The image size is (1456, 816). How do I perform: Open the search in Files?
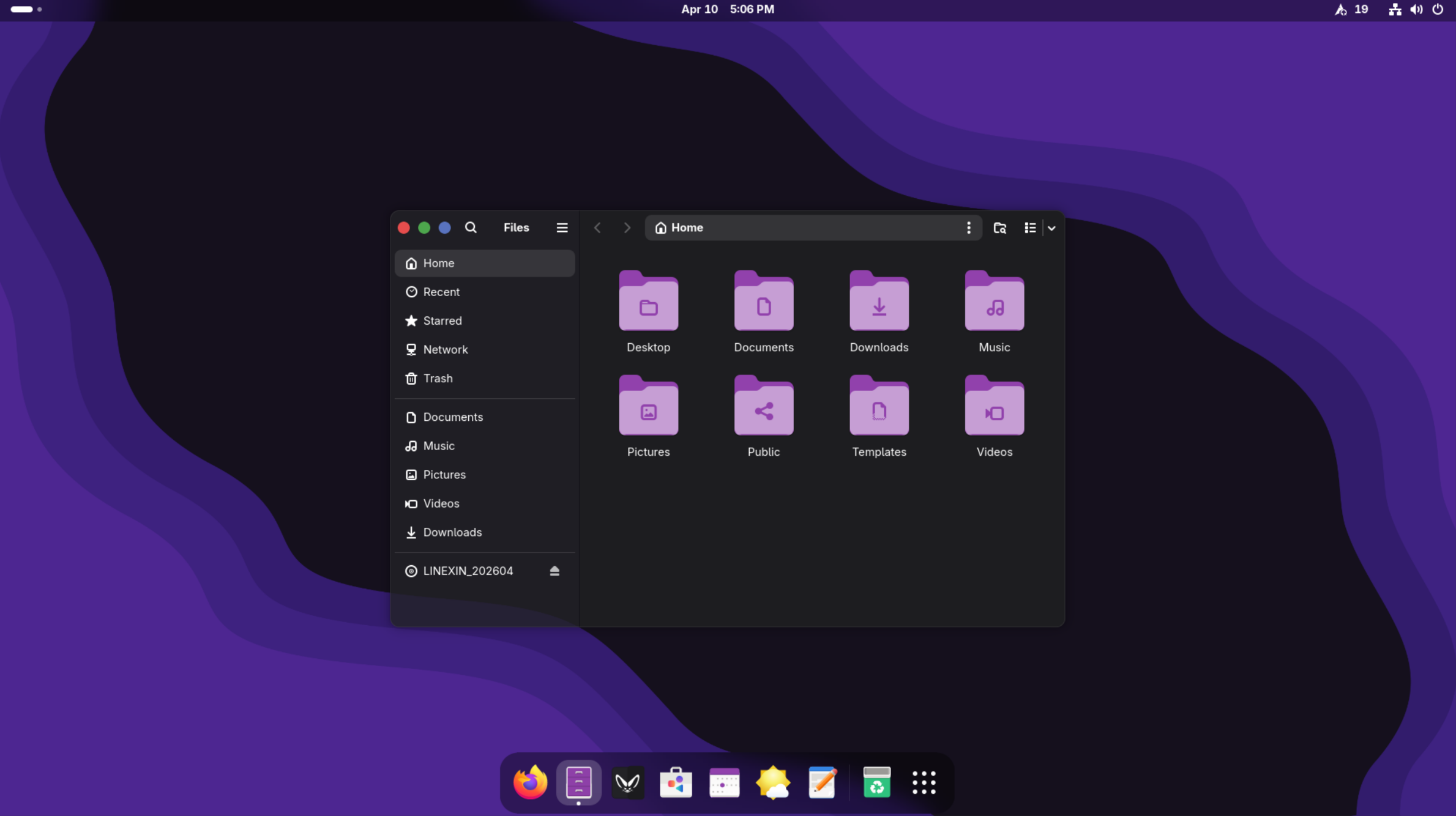point(471,228)
